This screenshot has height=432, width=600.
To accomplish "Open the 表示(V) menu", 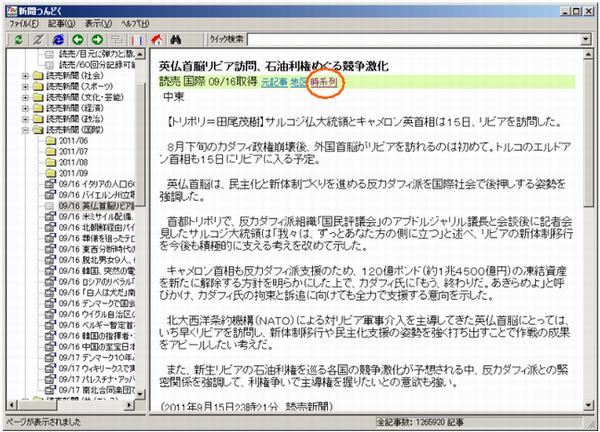I will pyautogui.click(x=98, y=22).
